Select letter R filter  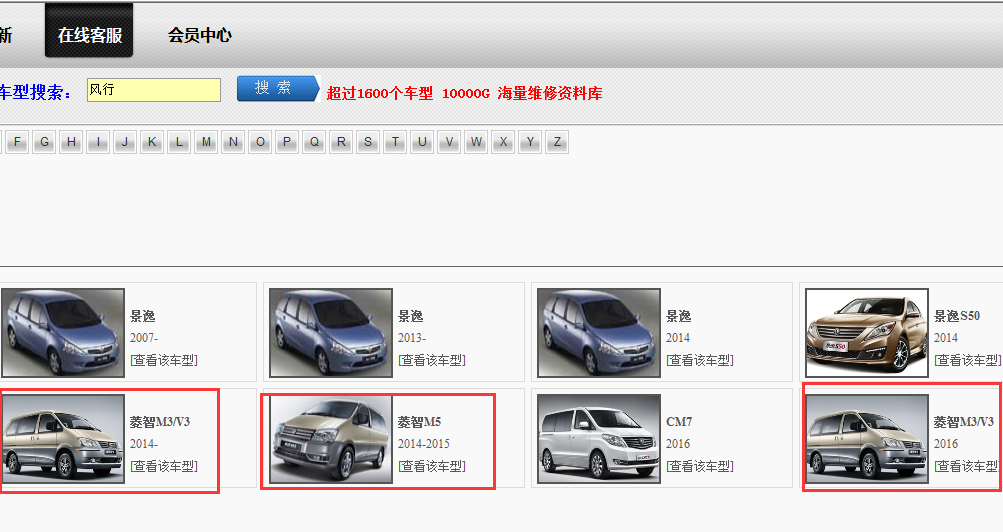pyautogui.click(x=341, y=142)
